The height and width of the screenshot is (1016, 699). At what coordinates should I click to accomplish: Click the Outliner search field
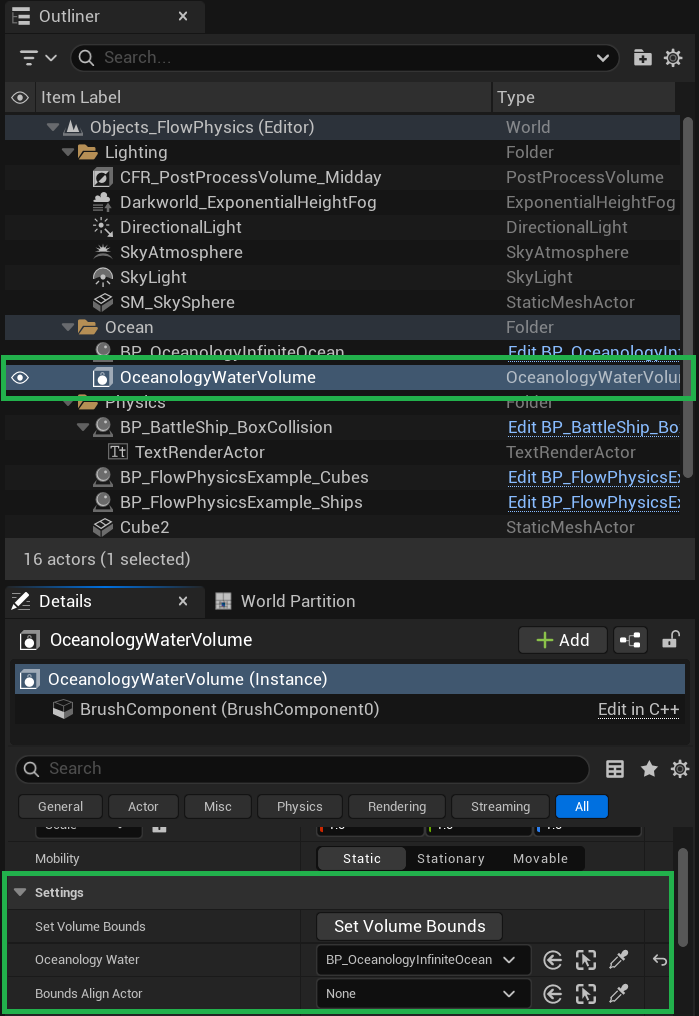[x=344, y=58]
